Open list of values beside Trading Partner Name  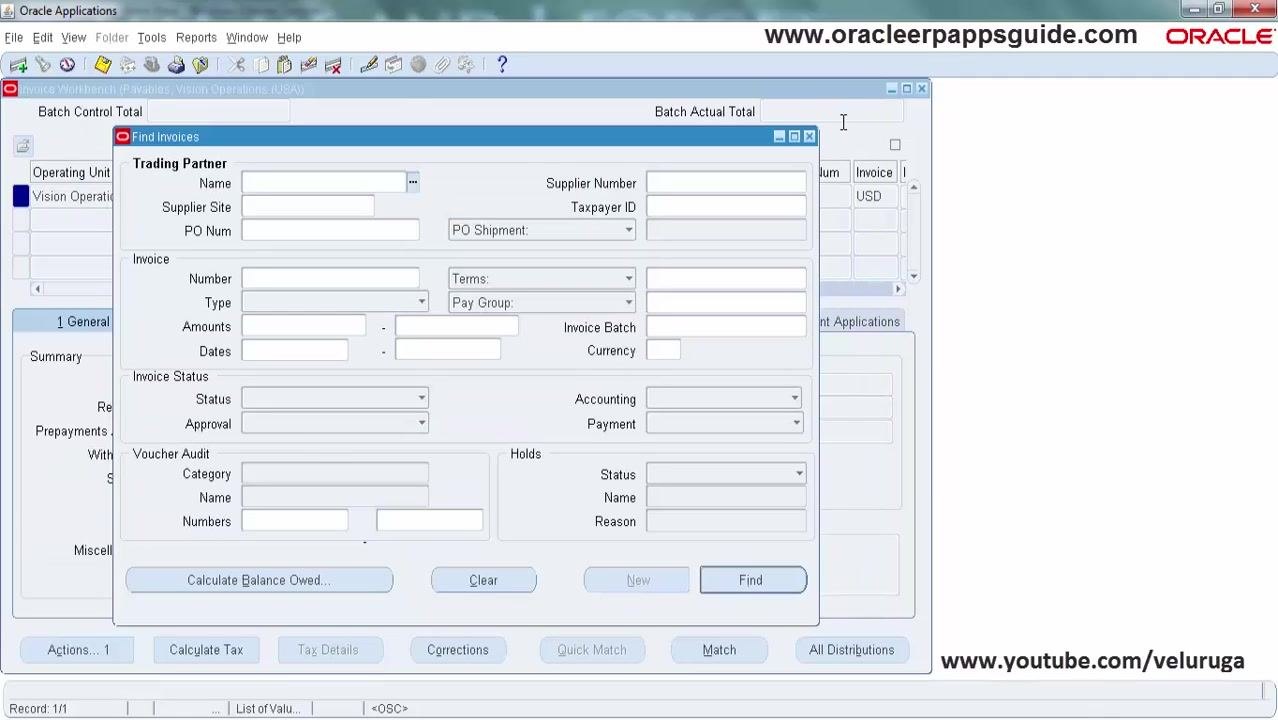[x=413, y=183]
